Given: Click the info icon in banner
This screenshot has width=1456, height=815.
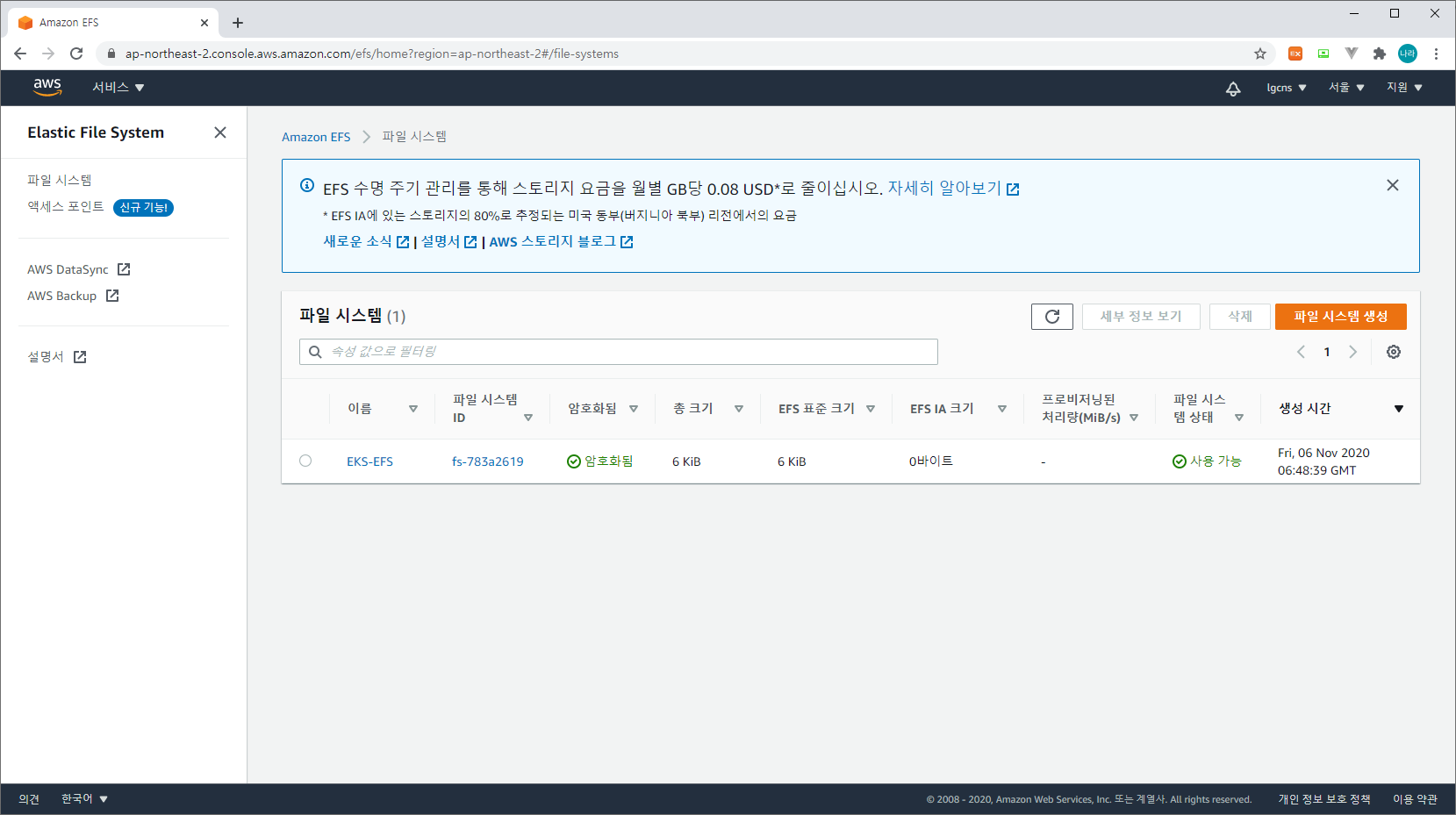Looking at the screenshot, I should [x=307, y=185].
